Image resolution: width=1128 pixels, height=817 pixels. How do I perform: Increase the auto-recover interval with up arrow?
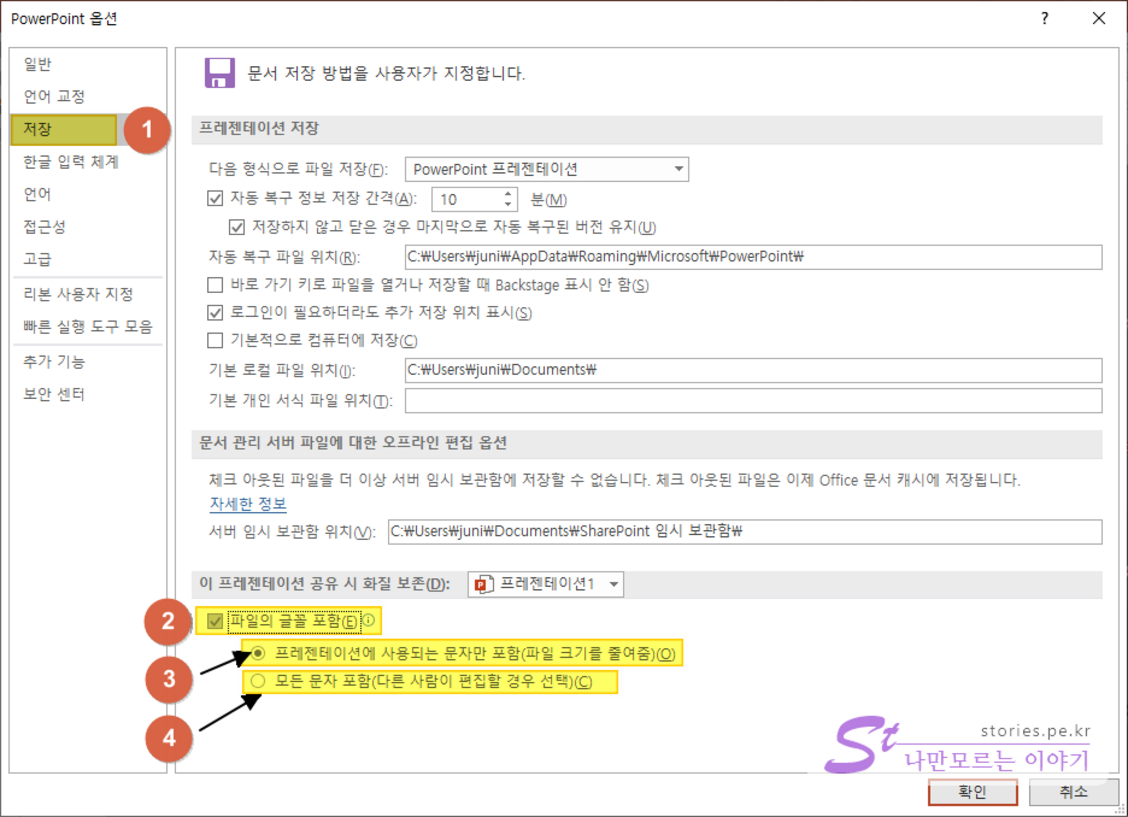tap(509, 194)
